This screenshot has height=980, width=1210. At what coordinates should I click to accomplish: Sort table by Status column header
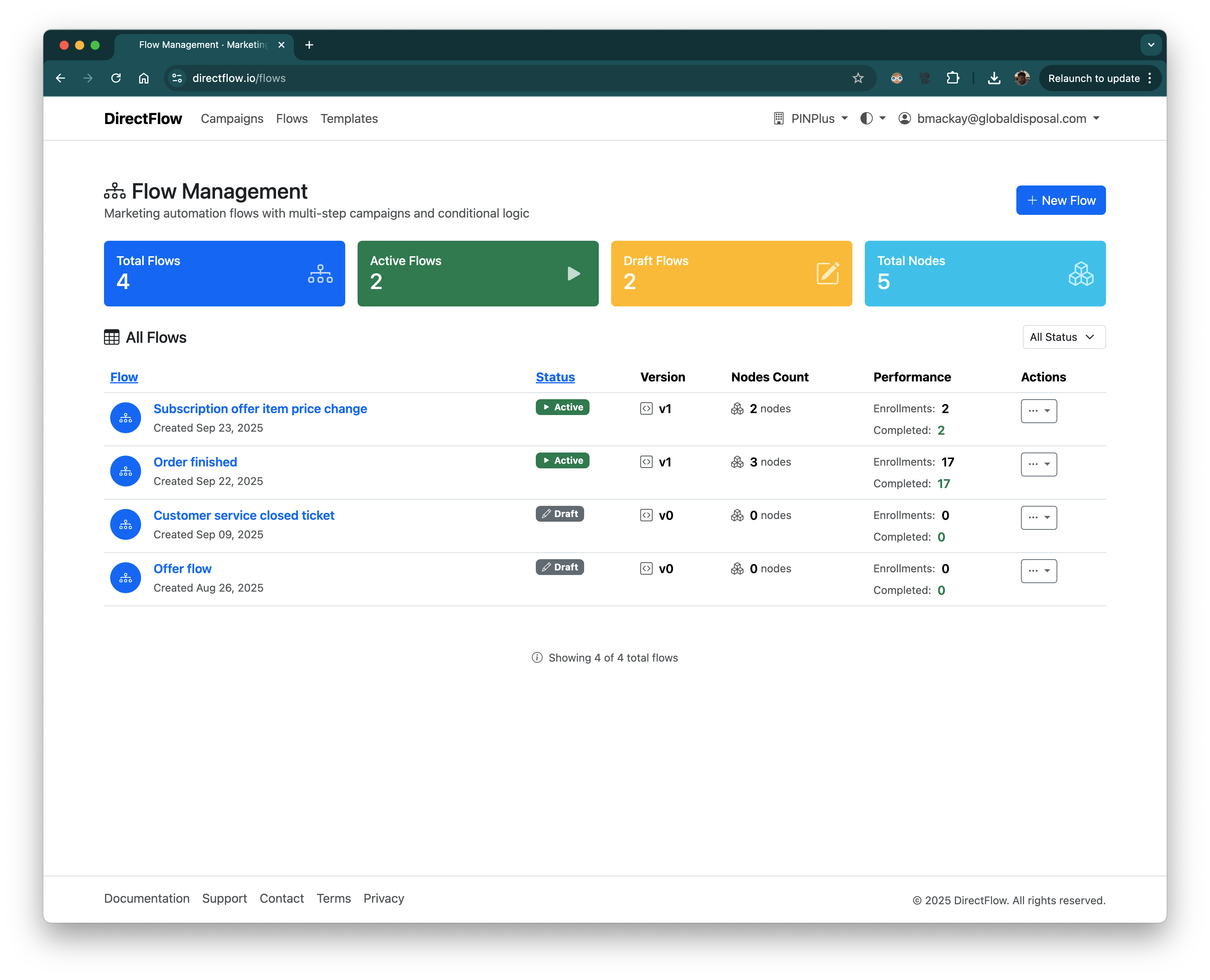coord(555,377)
